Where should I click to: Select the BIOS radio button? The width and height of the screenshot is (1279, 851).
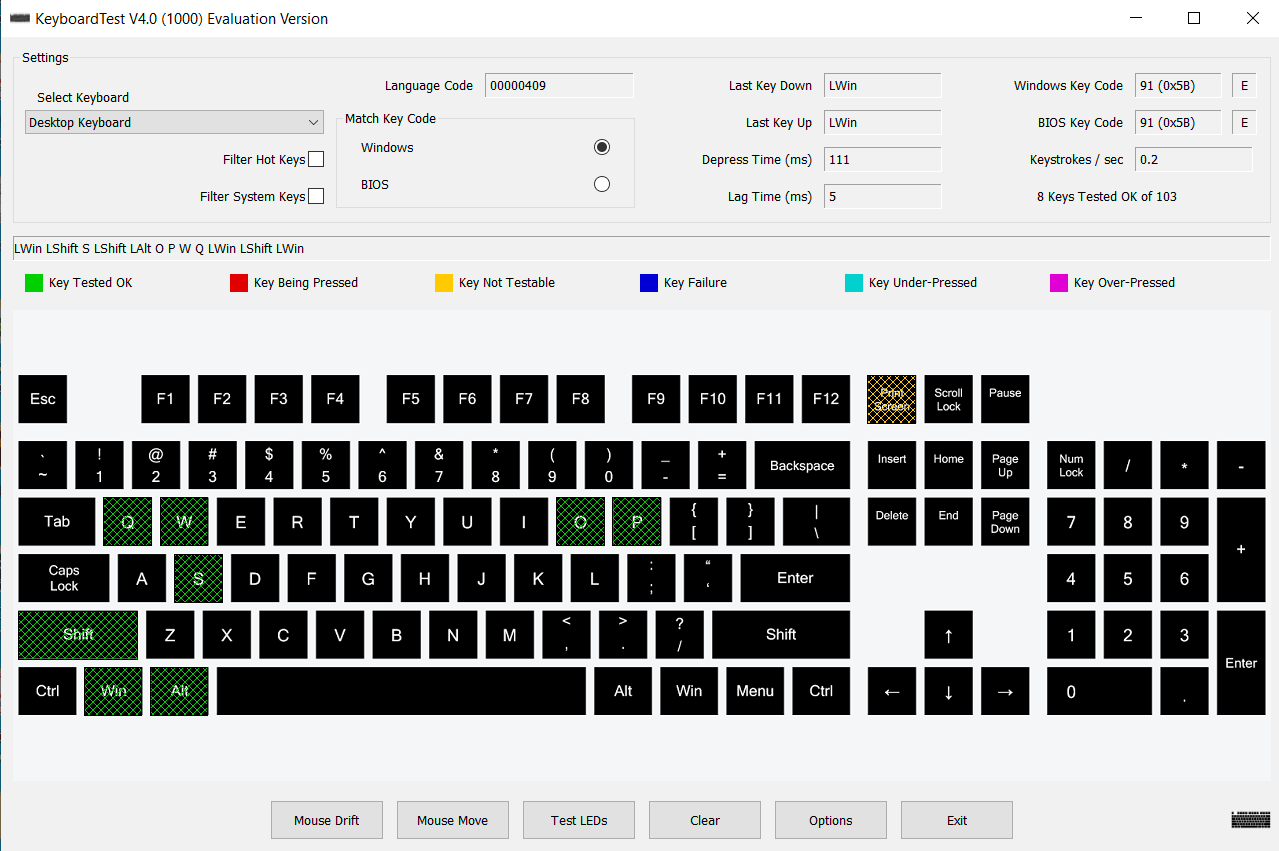coord(601,183)
